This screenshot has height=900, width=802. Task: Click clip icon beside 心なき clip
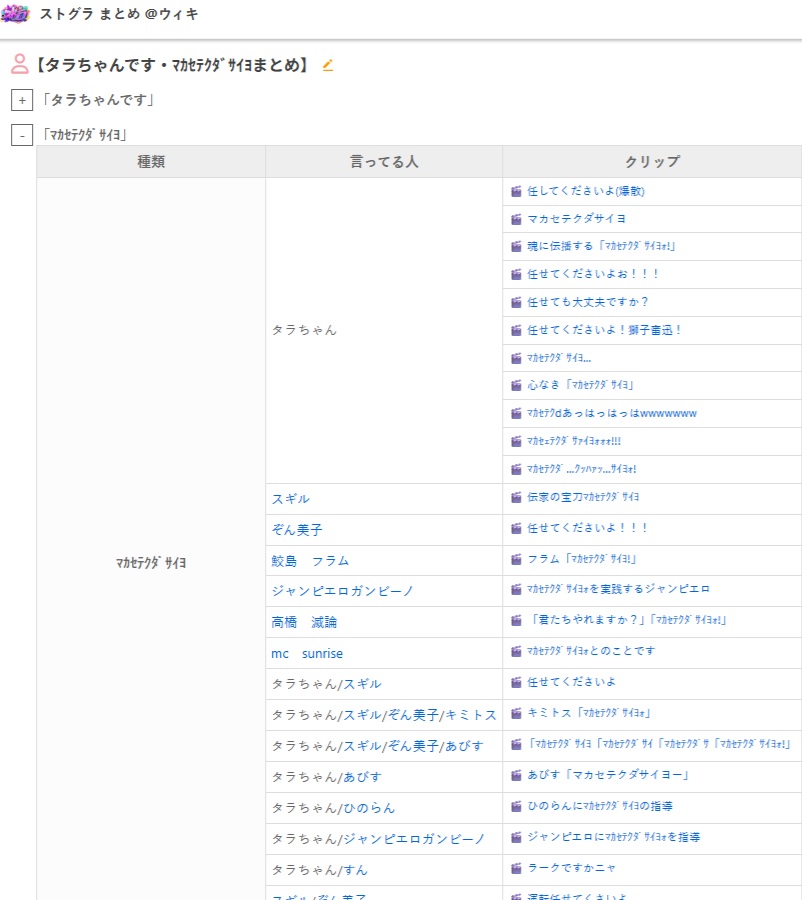516,385
